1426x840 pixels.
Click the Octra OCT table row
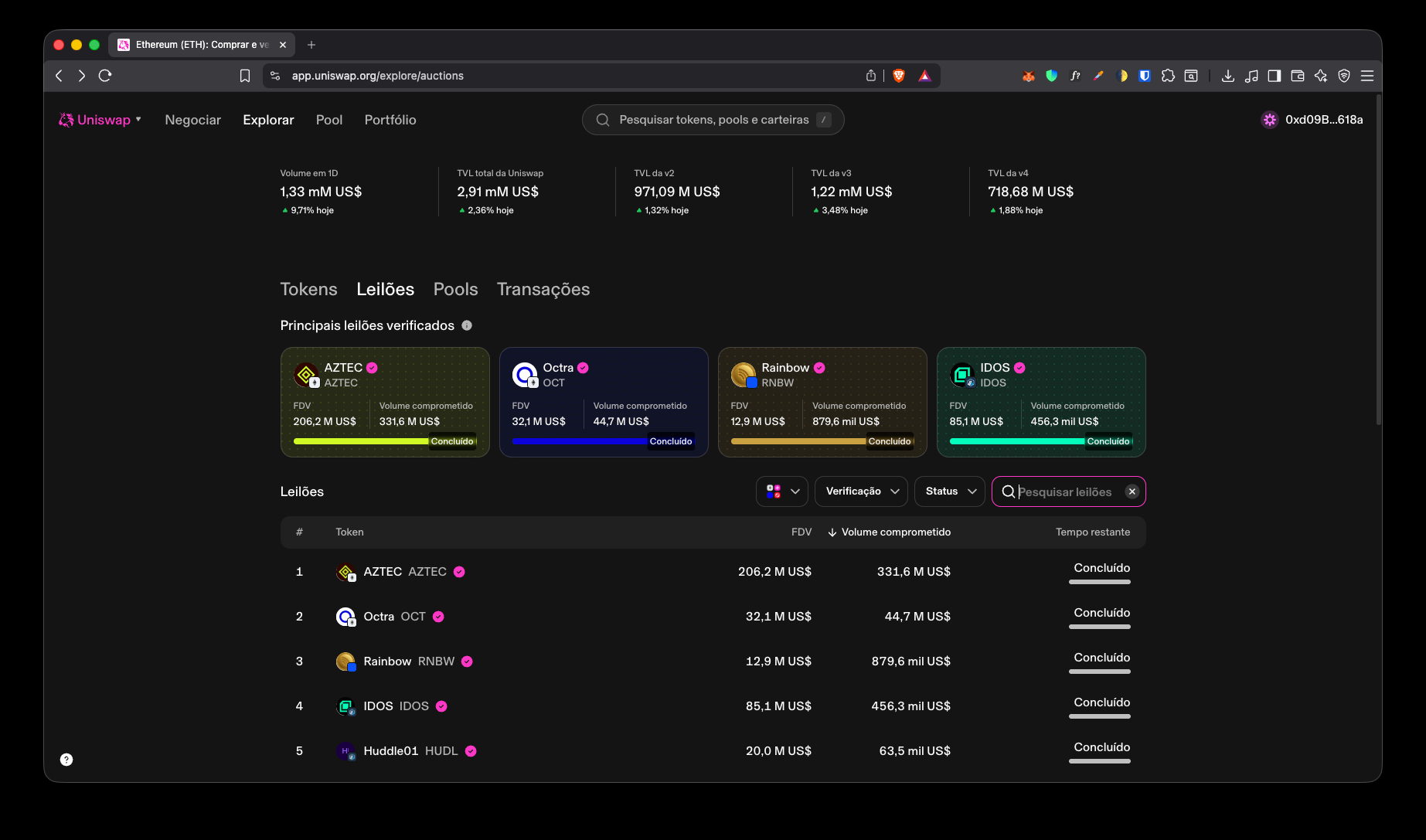coord(713,617)
